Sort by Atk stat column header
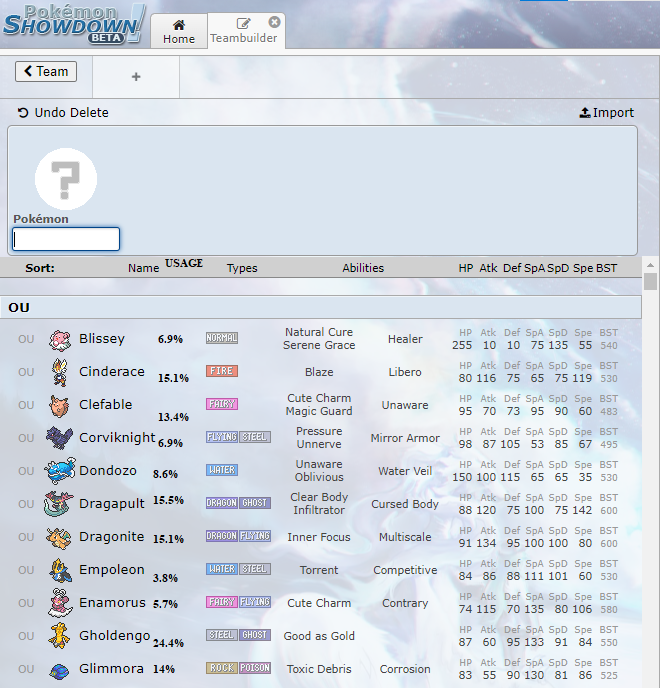 (x=488, y=268)
